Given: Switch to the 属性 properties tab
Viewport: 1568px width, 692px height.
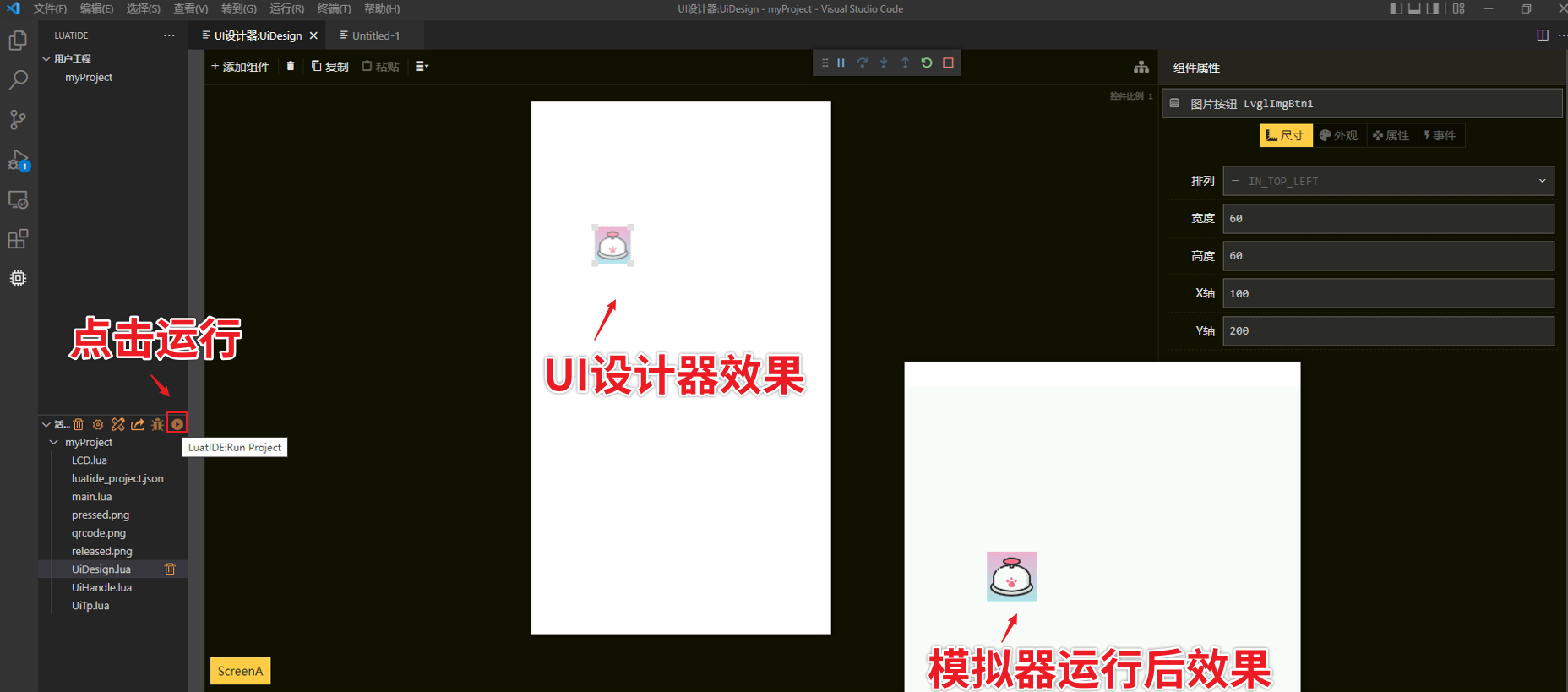Looking at the screenshot, I should click(x=1391, y=135).
